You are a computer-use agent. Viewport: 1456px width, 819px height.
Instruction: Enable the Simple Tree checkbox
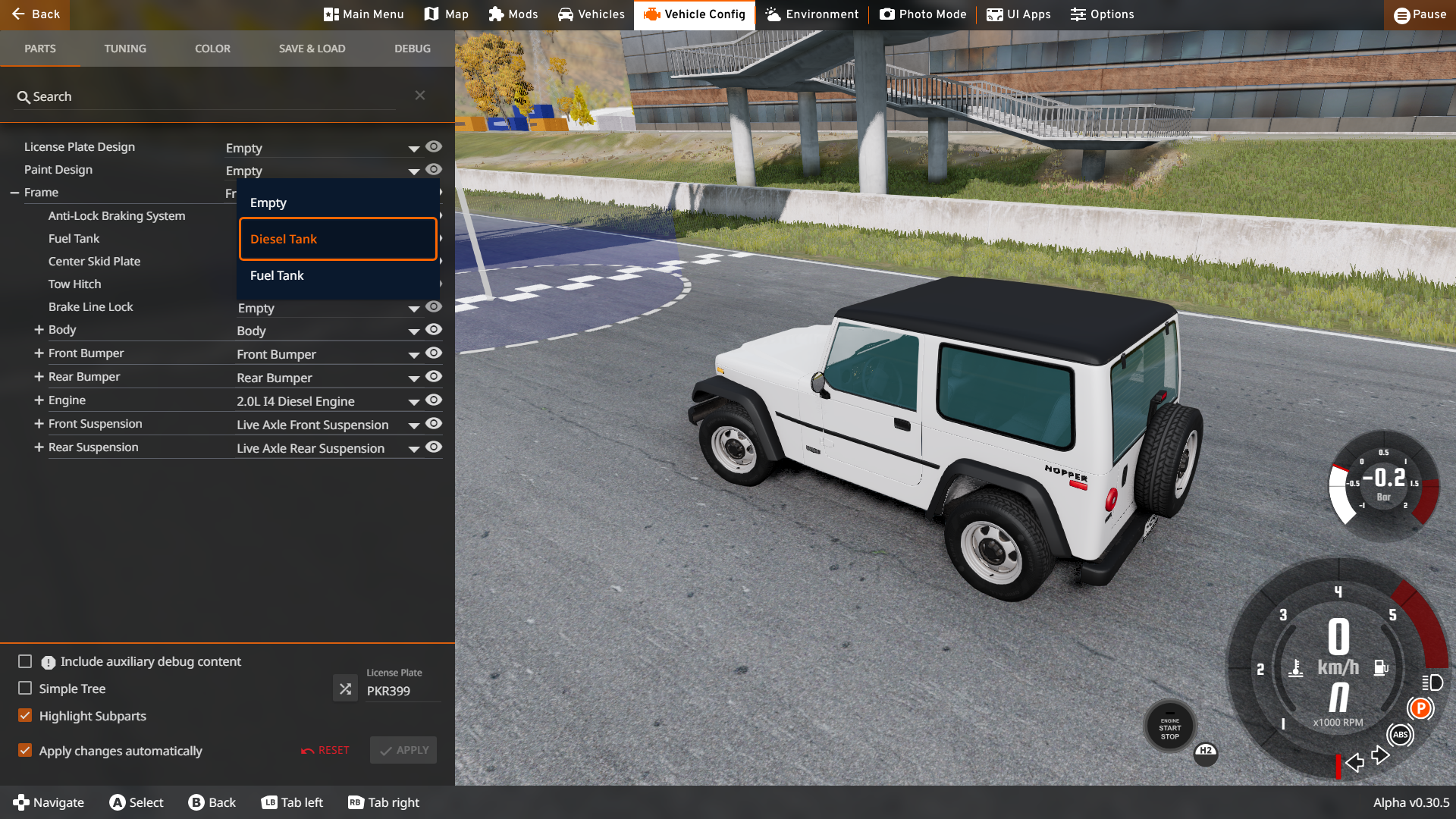tap(25, 688)
